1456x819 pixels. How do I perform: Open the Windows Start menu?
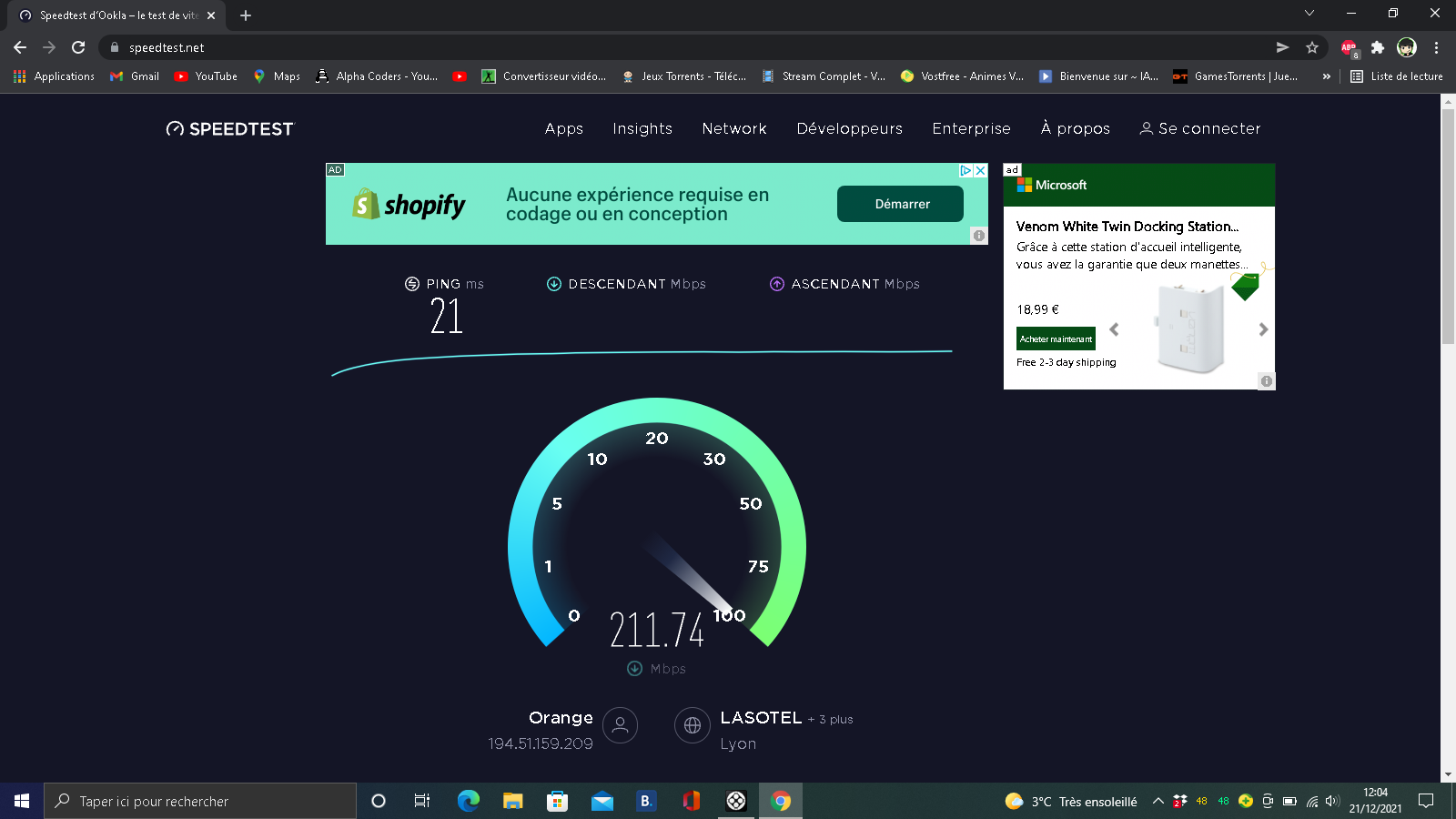[x=22, y=801]
